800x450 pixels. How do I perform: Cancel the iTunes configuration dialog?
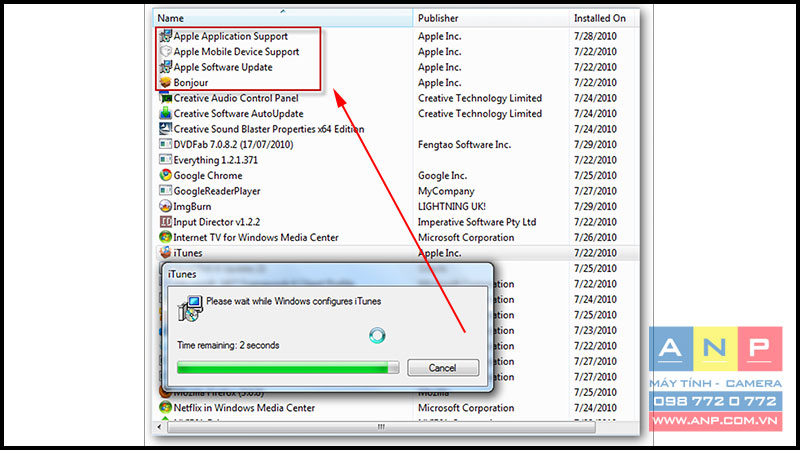click(443, 367)
